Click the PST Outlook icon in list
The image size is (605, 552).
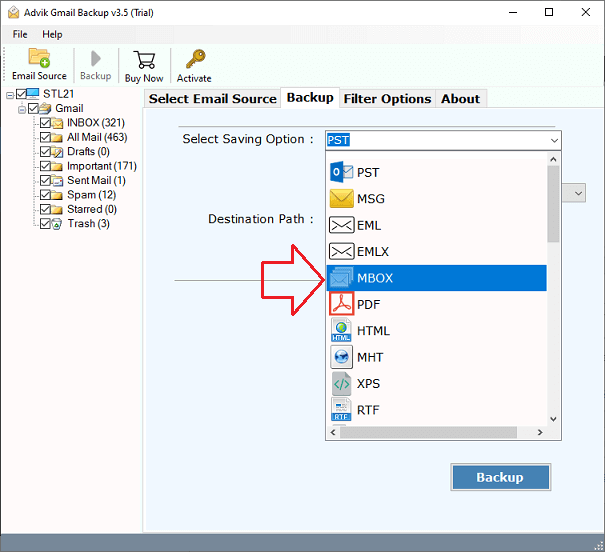click(x=341, y=172)
